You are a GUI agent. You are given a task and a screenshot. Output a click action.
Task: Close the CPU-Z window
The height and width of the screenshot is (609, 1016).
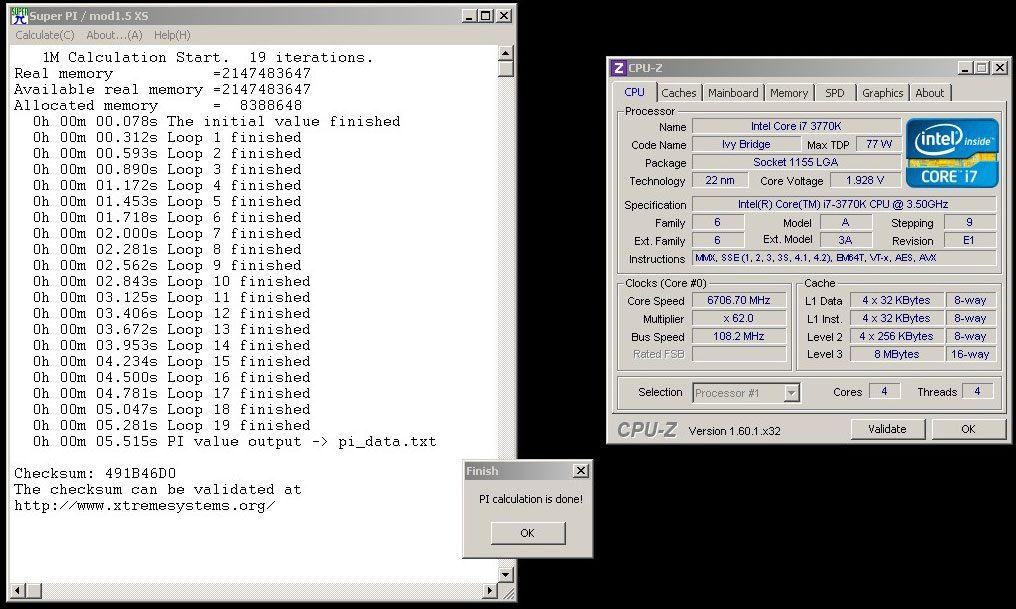(x=1000, y=67)
